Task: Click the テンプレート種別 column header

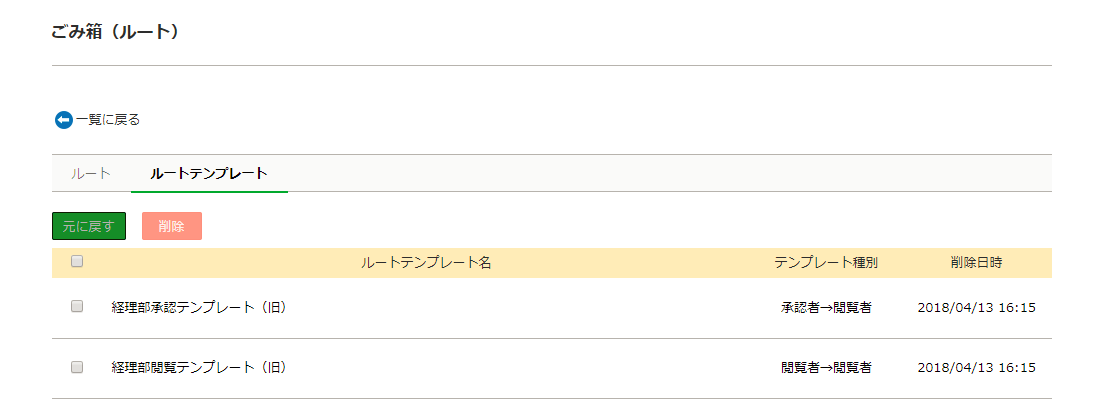Action: tap(826, 263)
